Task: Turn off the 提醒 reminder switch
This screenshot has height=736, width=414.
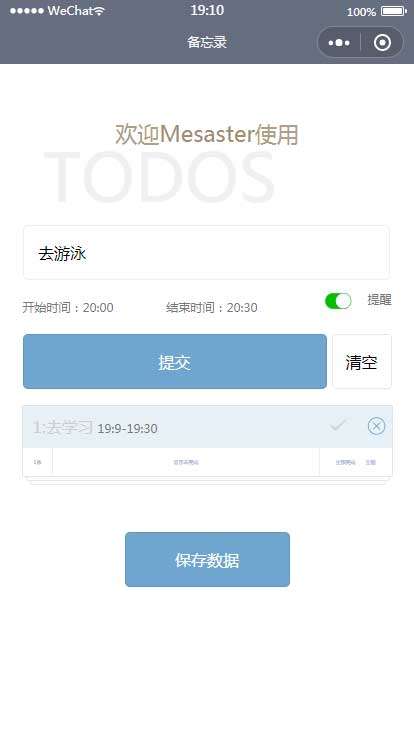Action: [338, 300]
